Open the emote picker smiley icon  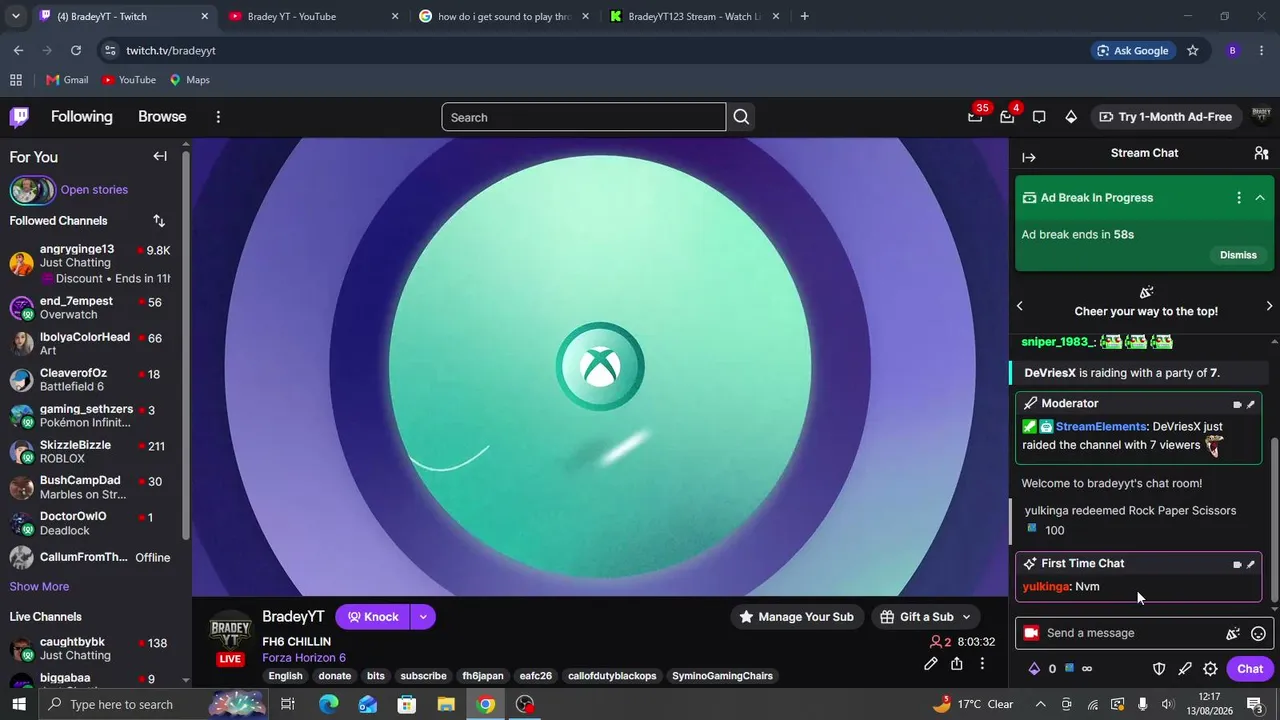click(x=1259, y=633)
